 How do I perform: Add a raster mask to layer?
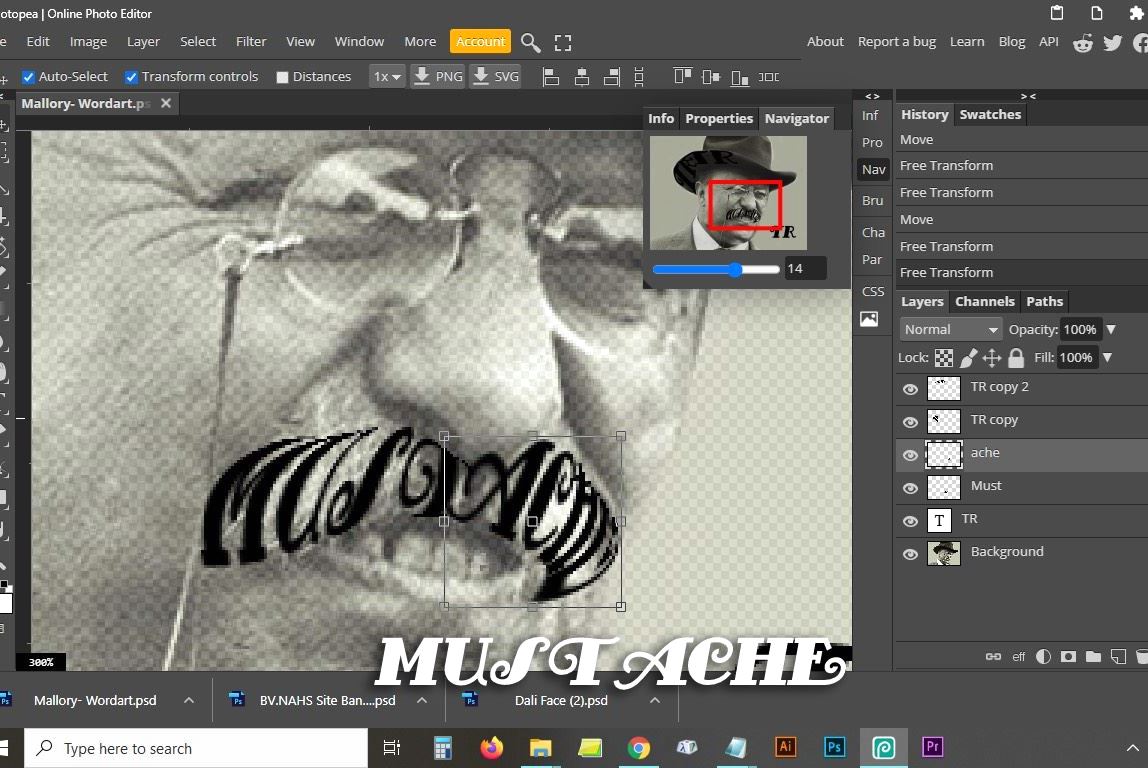coord(1068,657)
